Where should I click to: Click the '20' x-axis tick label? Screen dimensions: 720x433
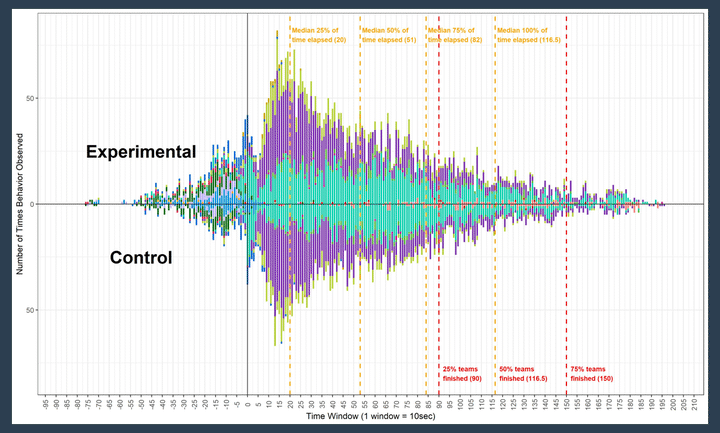click(290, 404)
